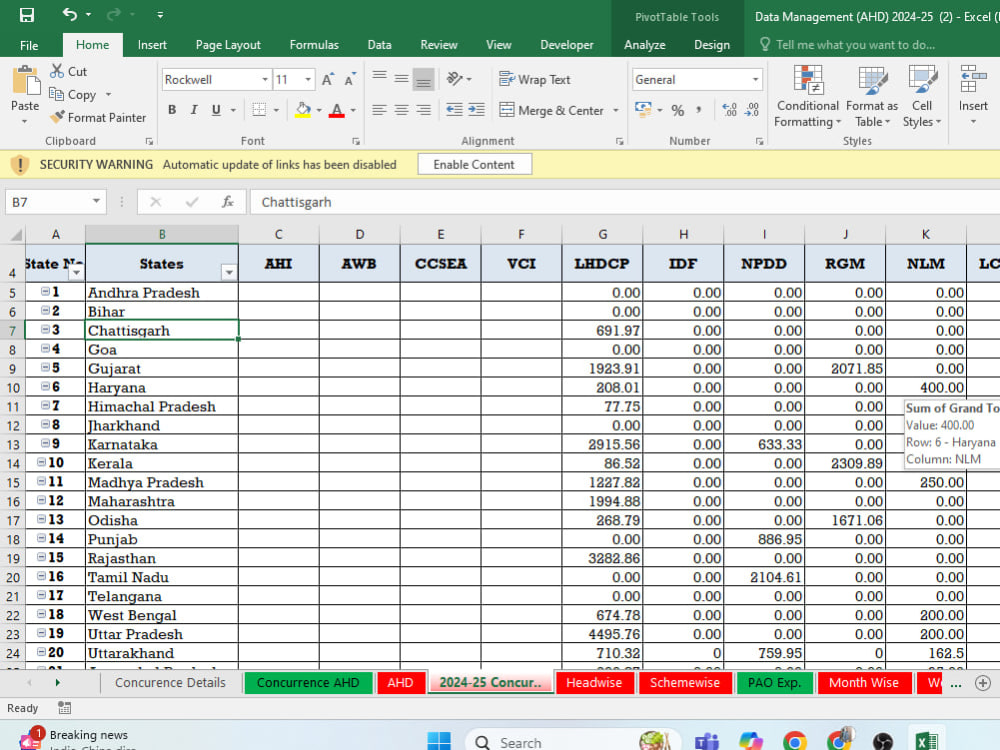
Task: Click Enable Content button
Action: pyautogui.click(x=474, y=165)
